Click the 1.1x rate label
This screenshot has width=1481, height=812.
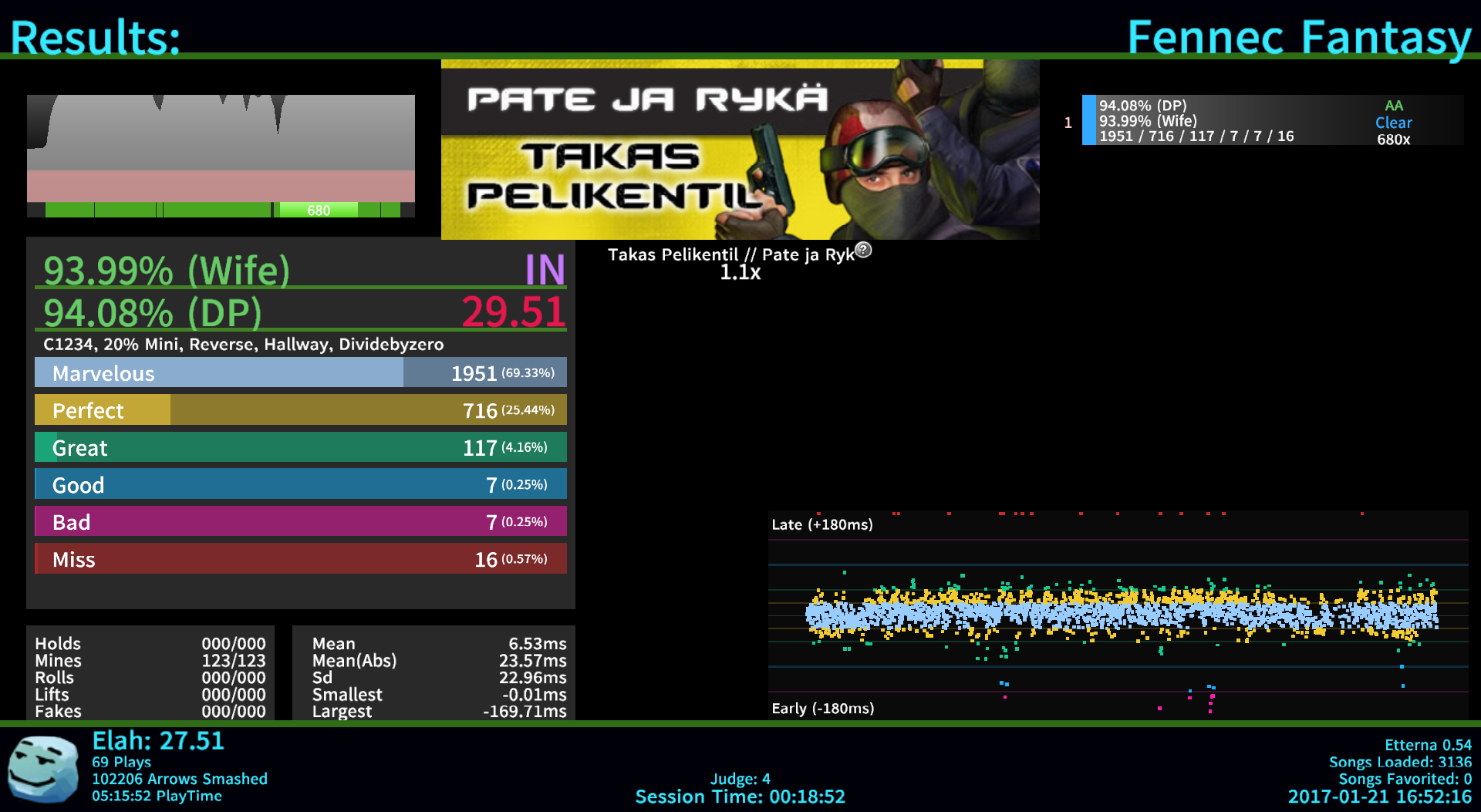tap(740, 272)
